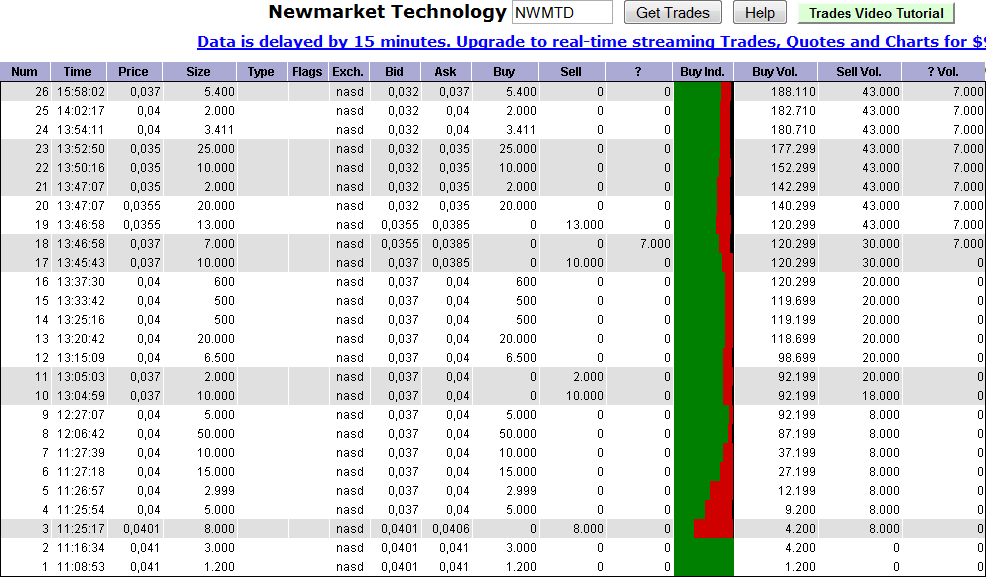Click ask 0,0406 in trade 3
The height and width of the screenshot is (577, 986).
coord(450,529)
